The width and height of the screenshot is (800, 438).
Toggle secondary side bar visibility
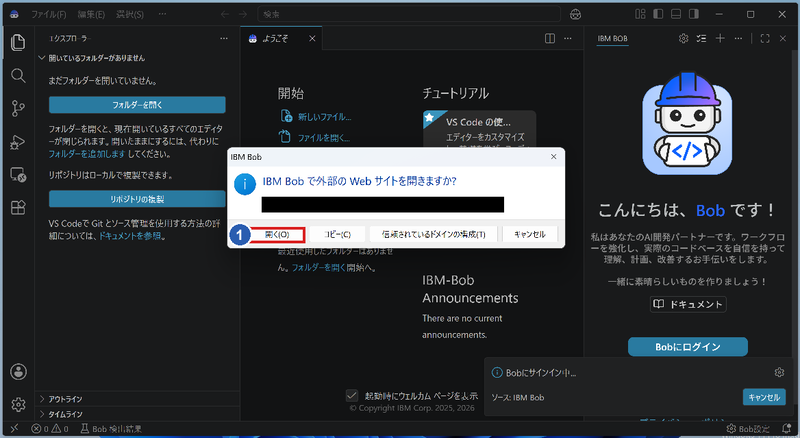694,14
